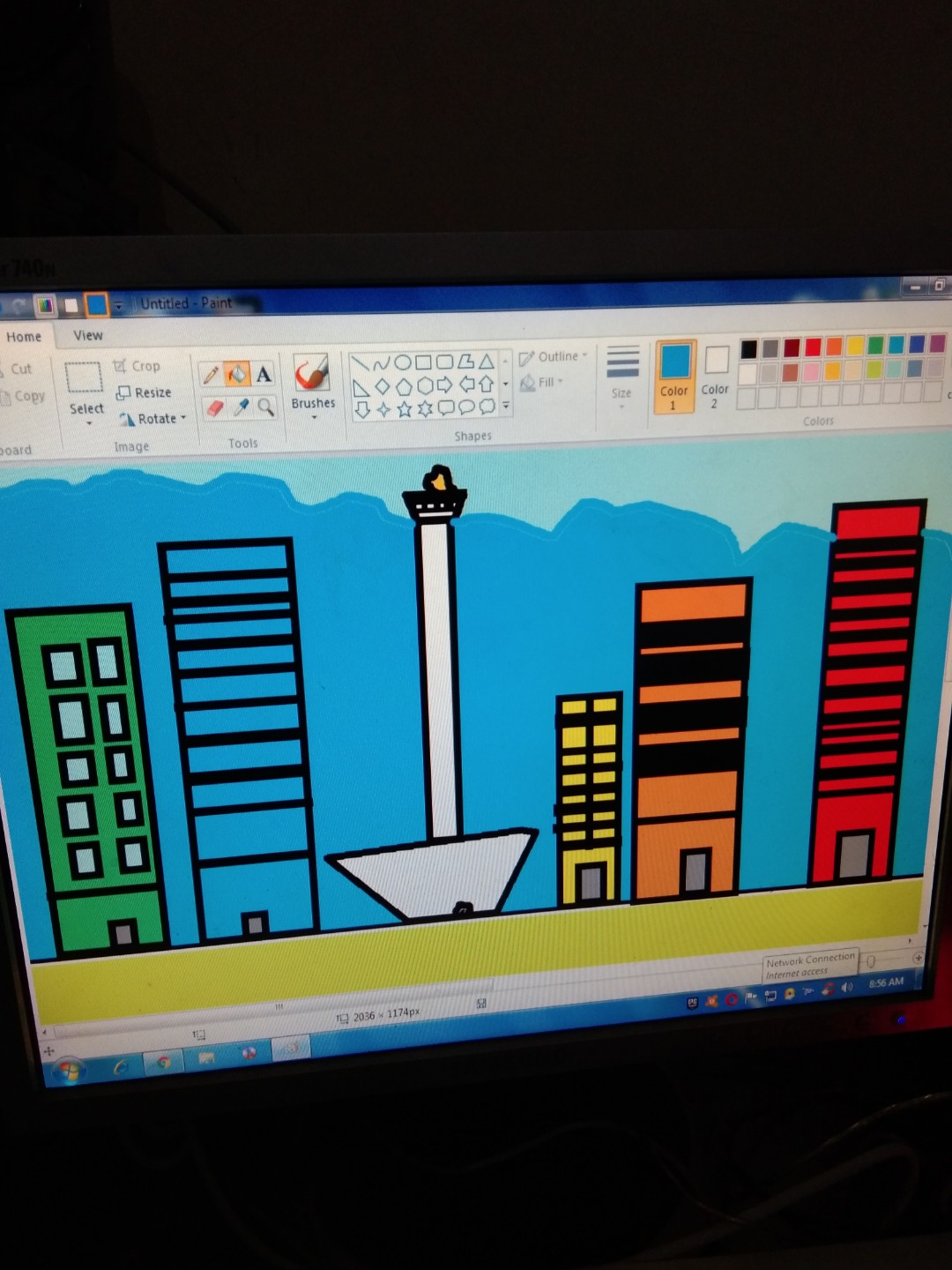This screenshot has height=1270, width=952.
Task: Choose the Rectangle shape
Action: tap(423, 362)
